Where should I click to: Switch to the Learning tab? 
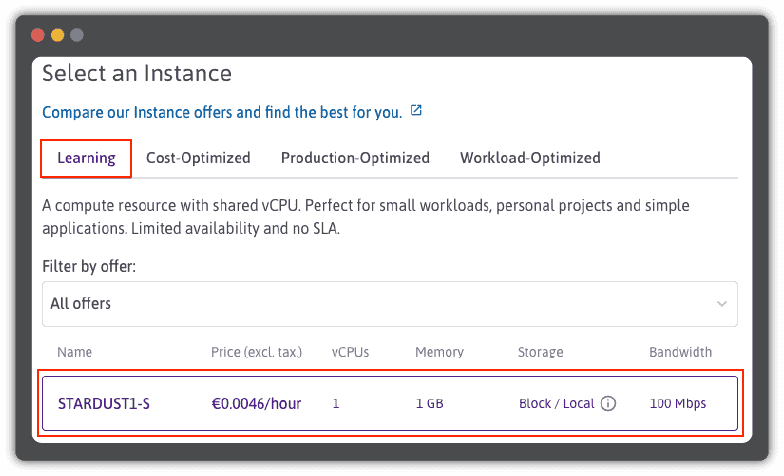(x=86, y=158)
